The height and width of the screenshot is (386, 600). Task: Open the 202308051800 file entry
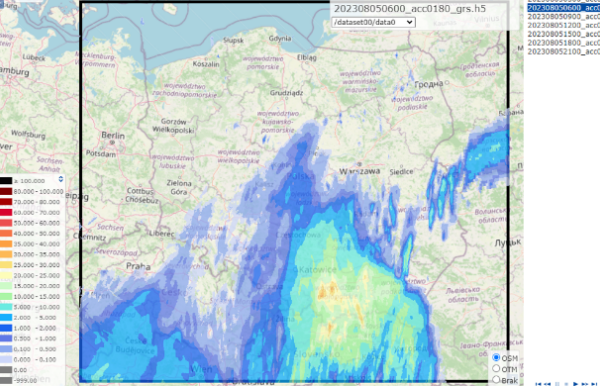[x=564, y=43]
